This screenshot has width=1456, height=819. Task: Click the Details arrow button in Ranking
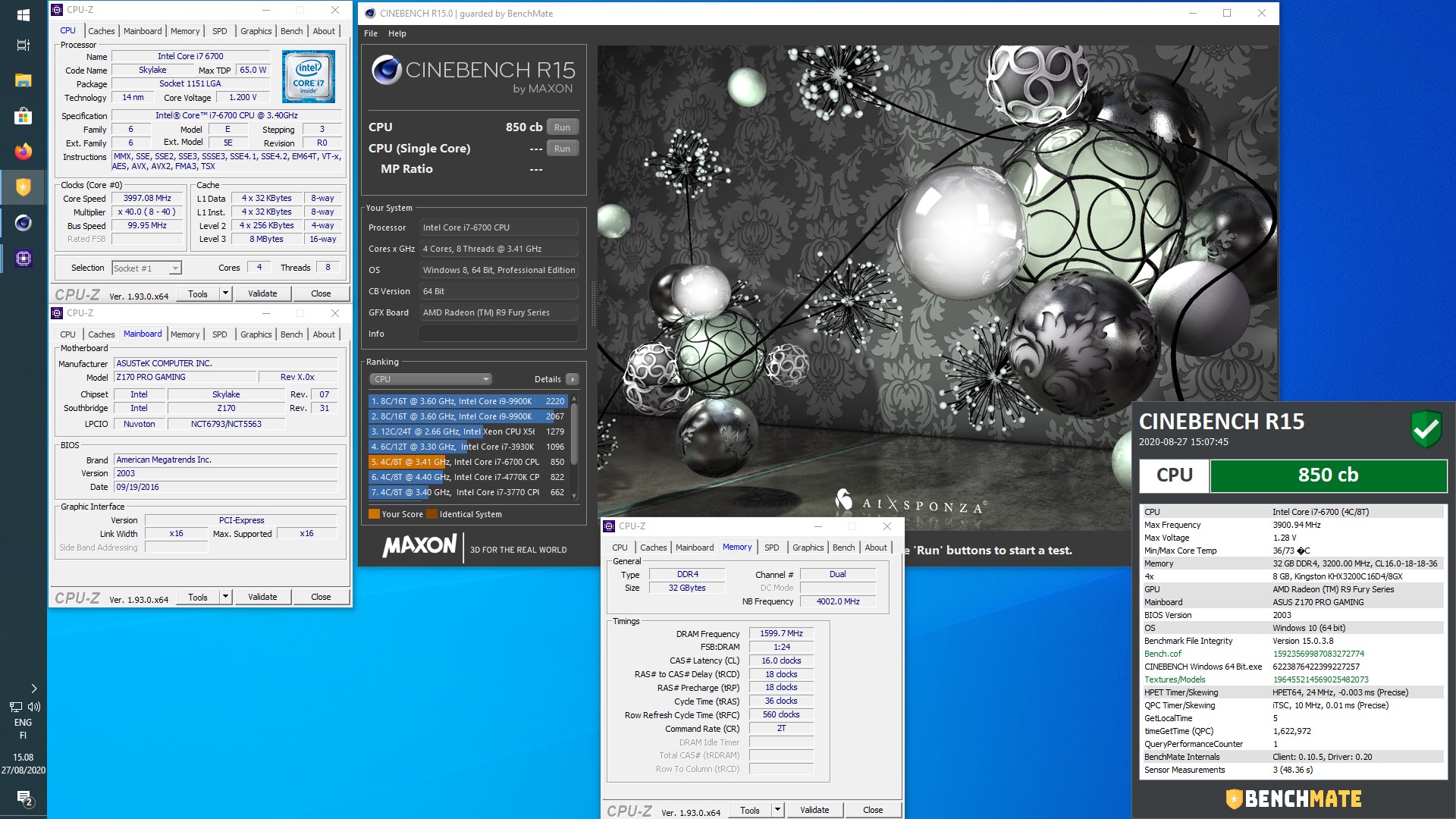(x=573, y=379)
